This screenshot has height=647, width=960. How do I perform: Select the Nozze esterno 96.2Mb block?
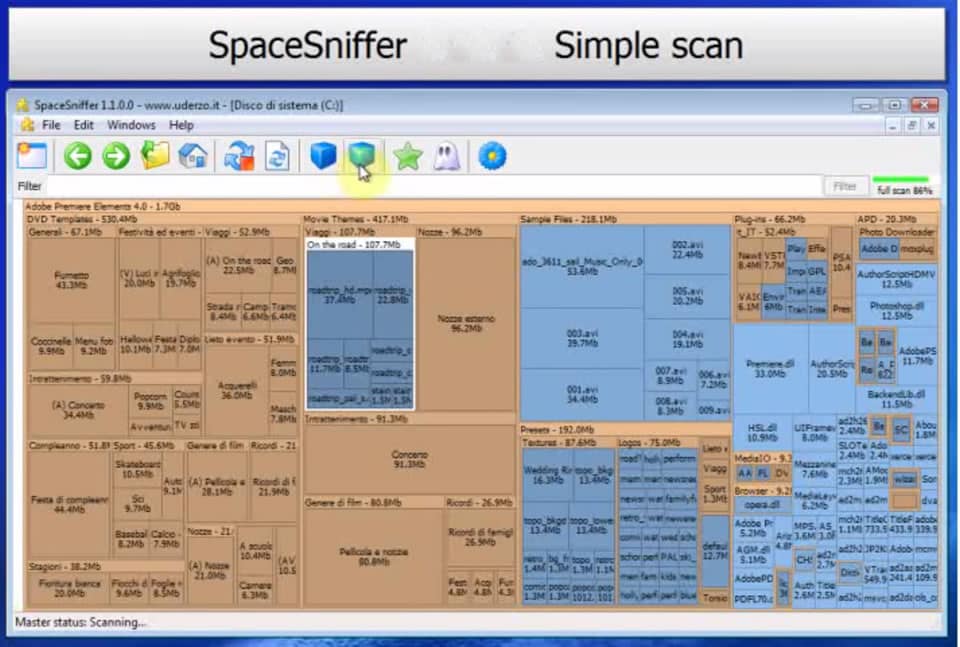point(465,323)
